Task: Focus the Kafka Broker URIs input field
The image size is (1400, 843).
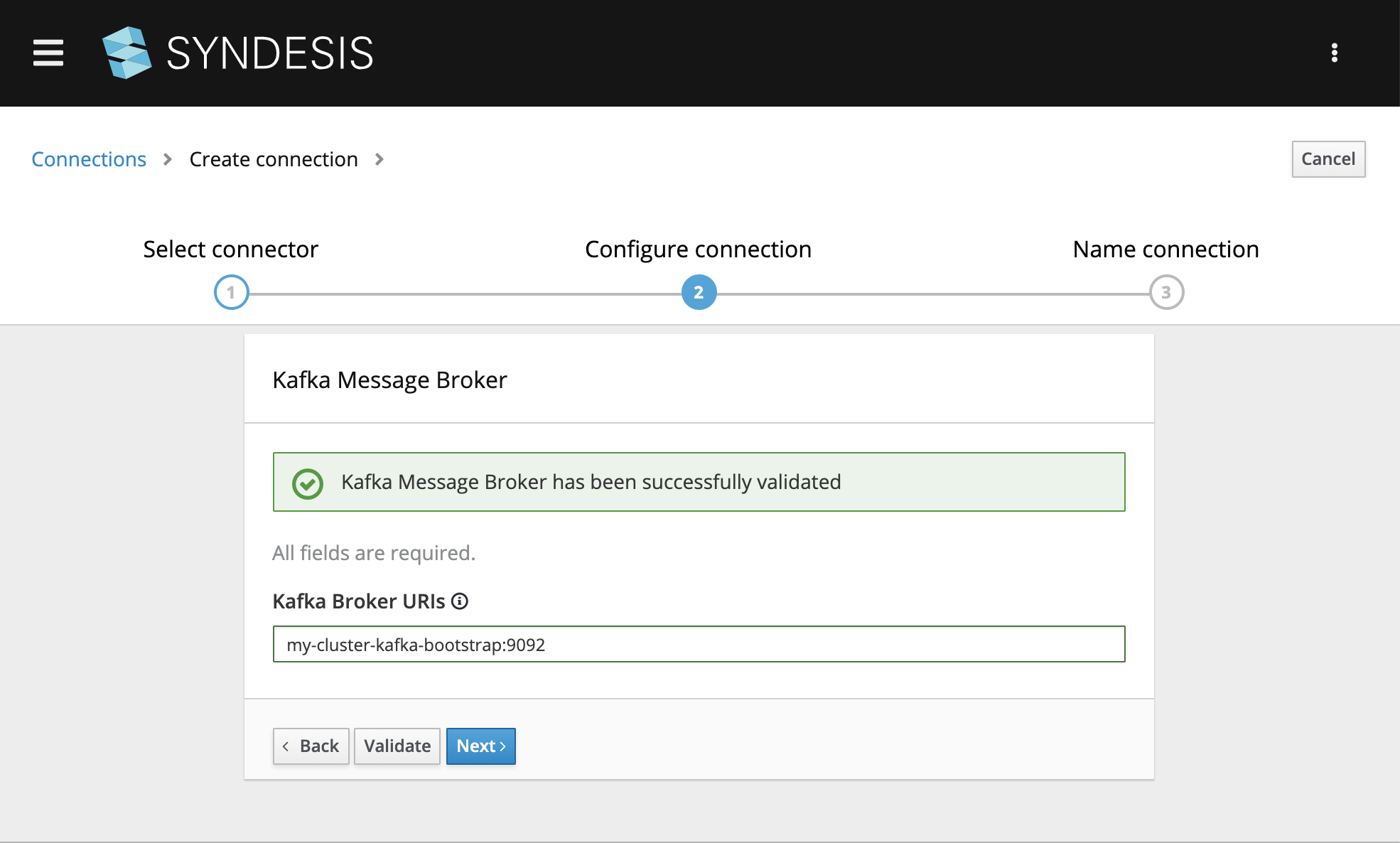Action: [699, 644]
